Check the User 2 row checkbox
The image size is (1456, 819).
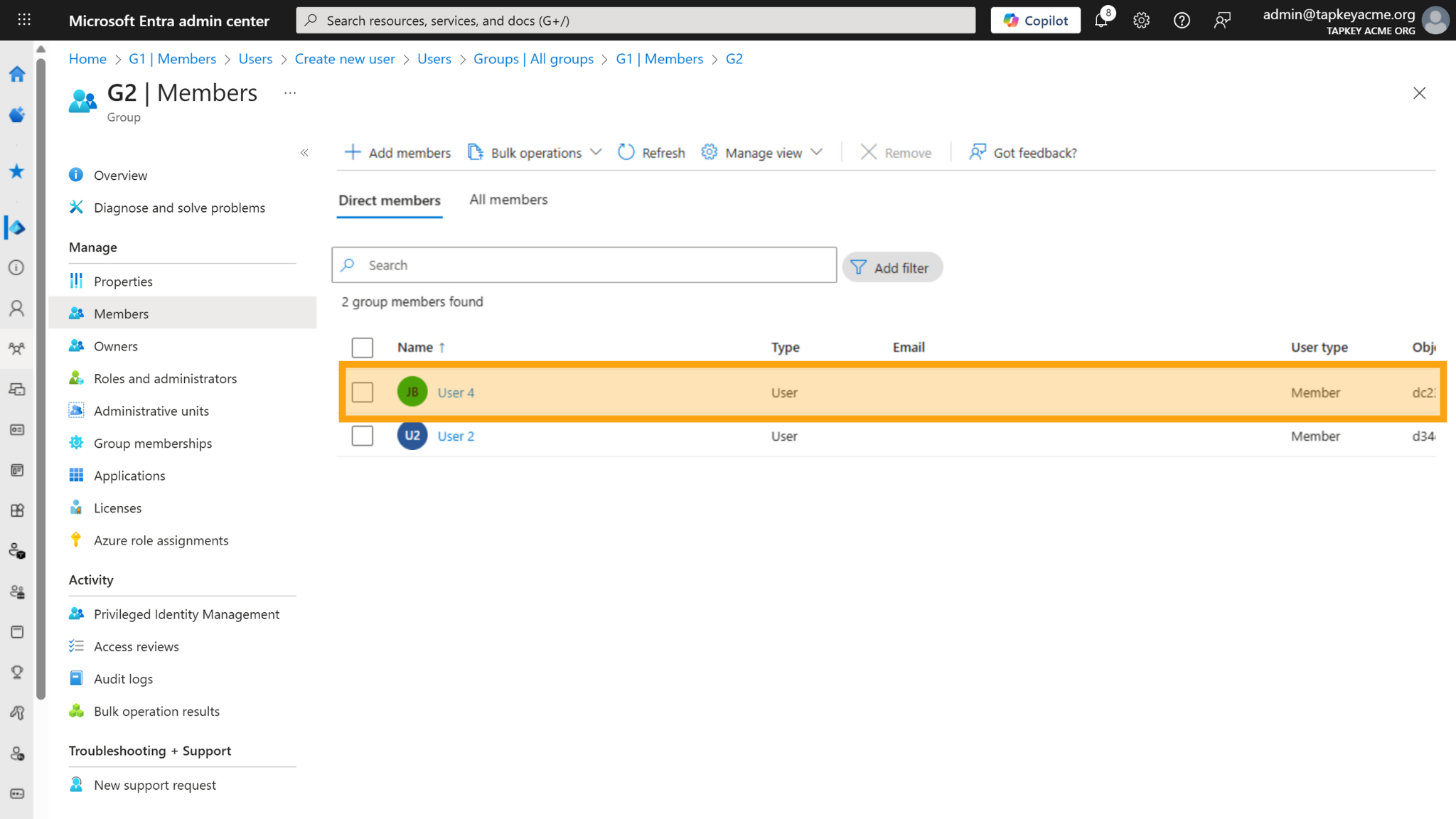(x=363, y=436)
